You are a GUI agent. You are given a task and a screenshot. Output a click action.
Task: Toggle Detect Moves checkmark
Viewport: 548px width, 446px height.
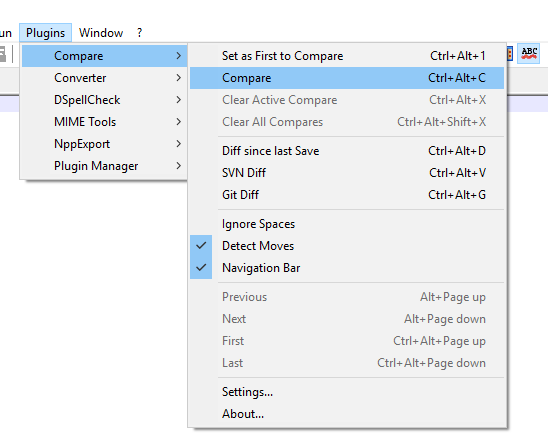(347, 246)
